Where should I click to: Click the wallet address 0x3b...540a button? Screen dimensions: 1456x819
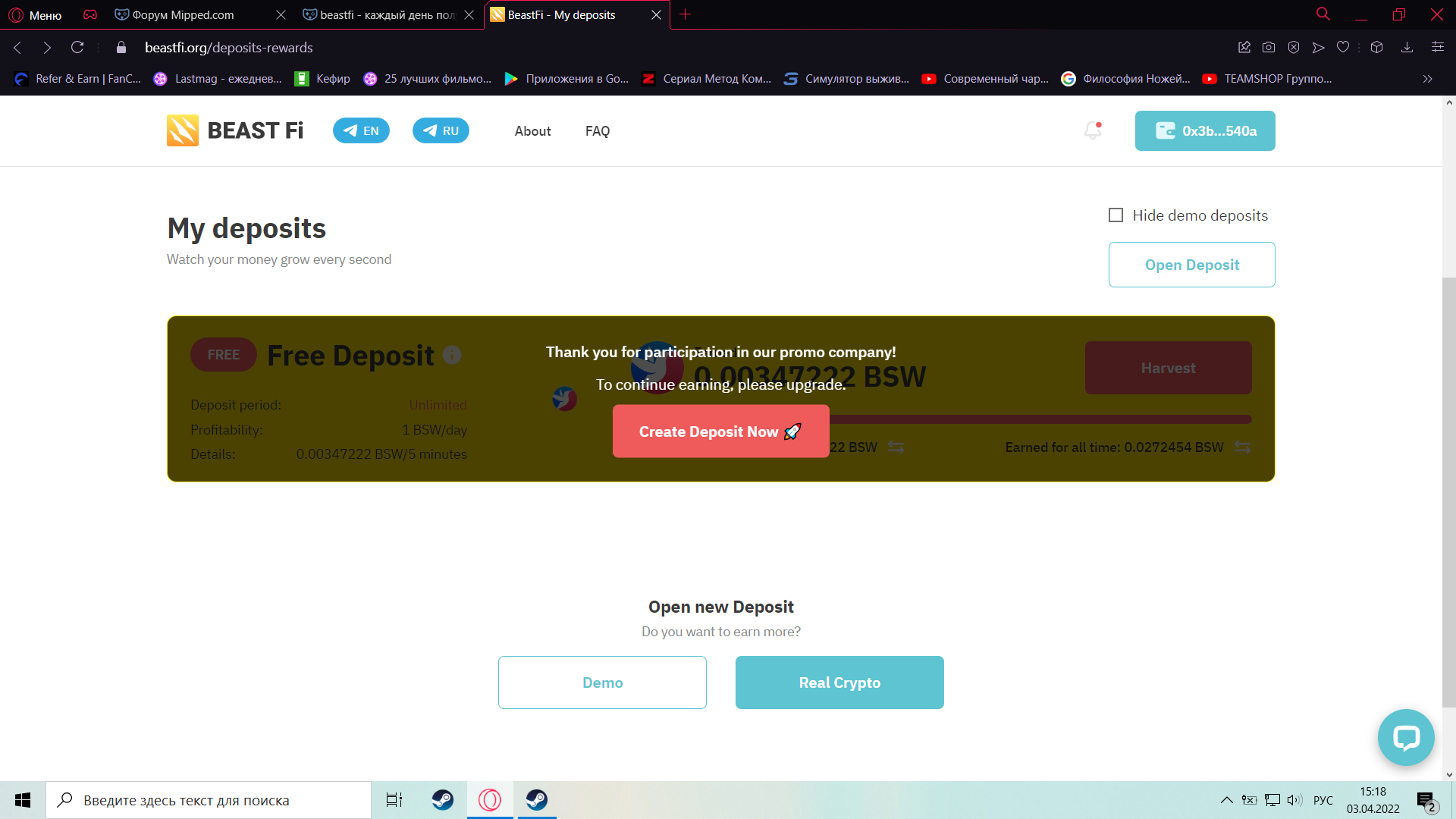tap(1205, 130)
